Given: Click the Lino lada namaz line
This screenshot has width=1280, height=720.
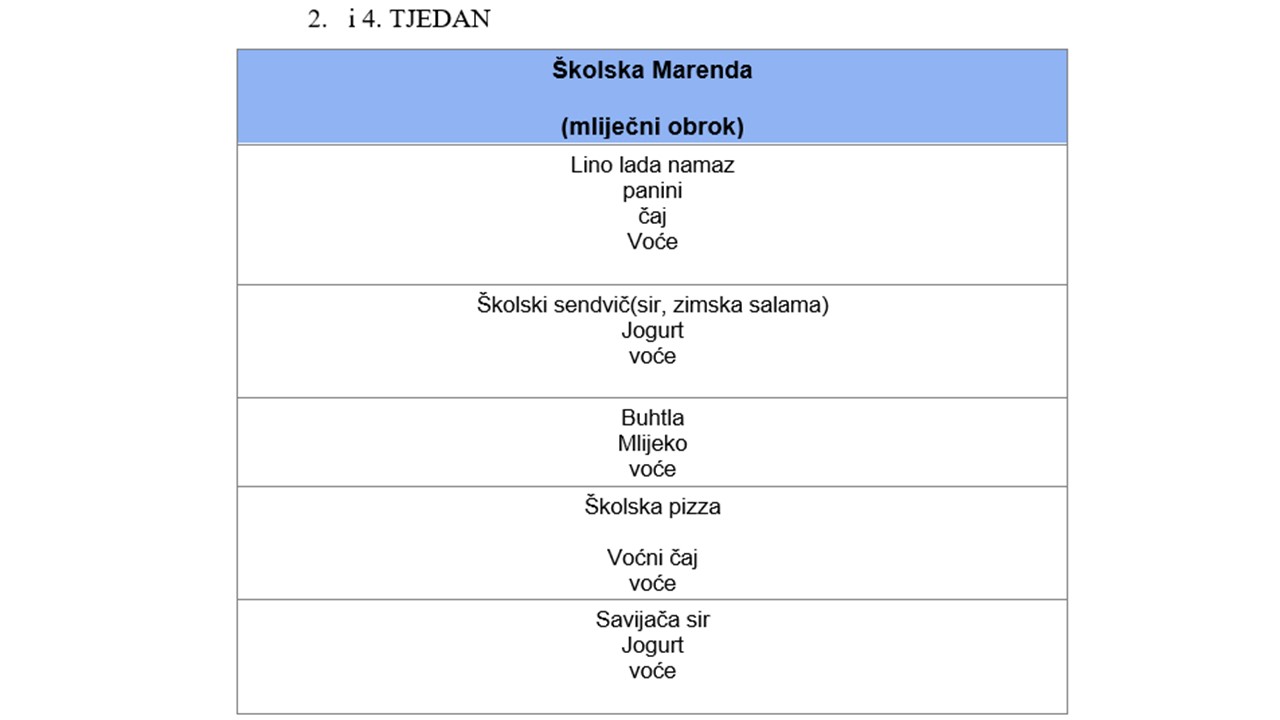Looking at the screenshot, I should click(652, 165).
